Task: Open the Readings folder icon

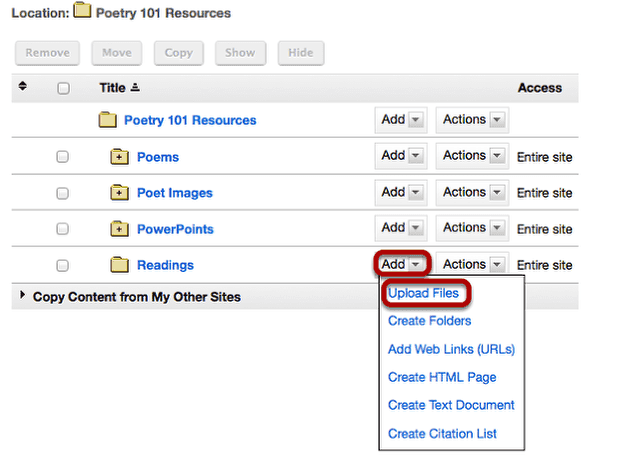Action: 119,265
